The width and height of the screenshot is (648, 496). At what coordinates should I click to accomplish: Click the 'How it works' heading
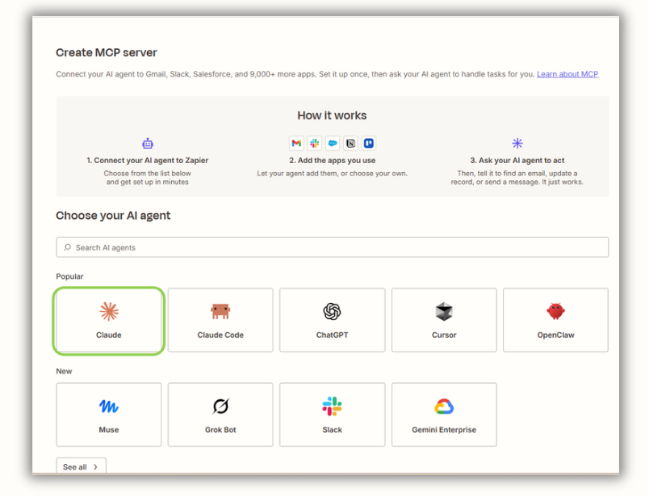pyautogui.click(x=332, y=115)
